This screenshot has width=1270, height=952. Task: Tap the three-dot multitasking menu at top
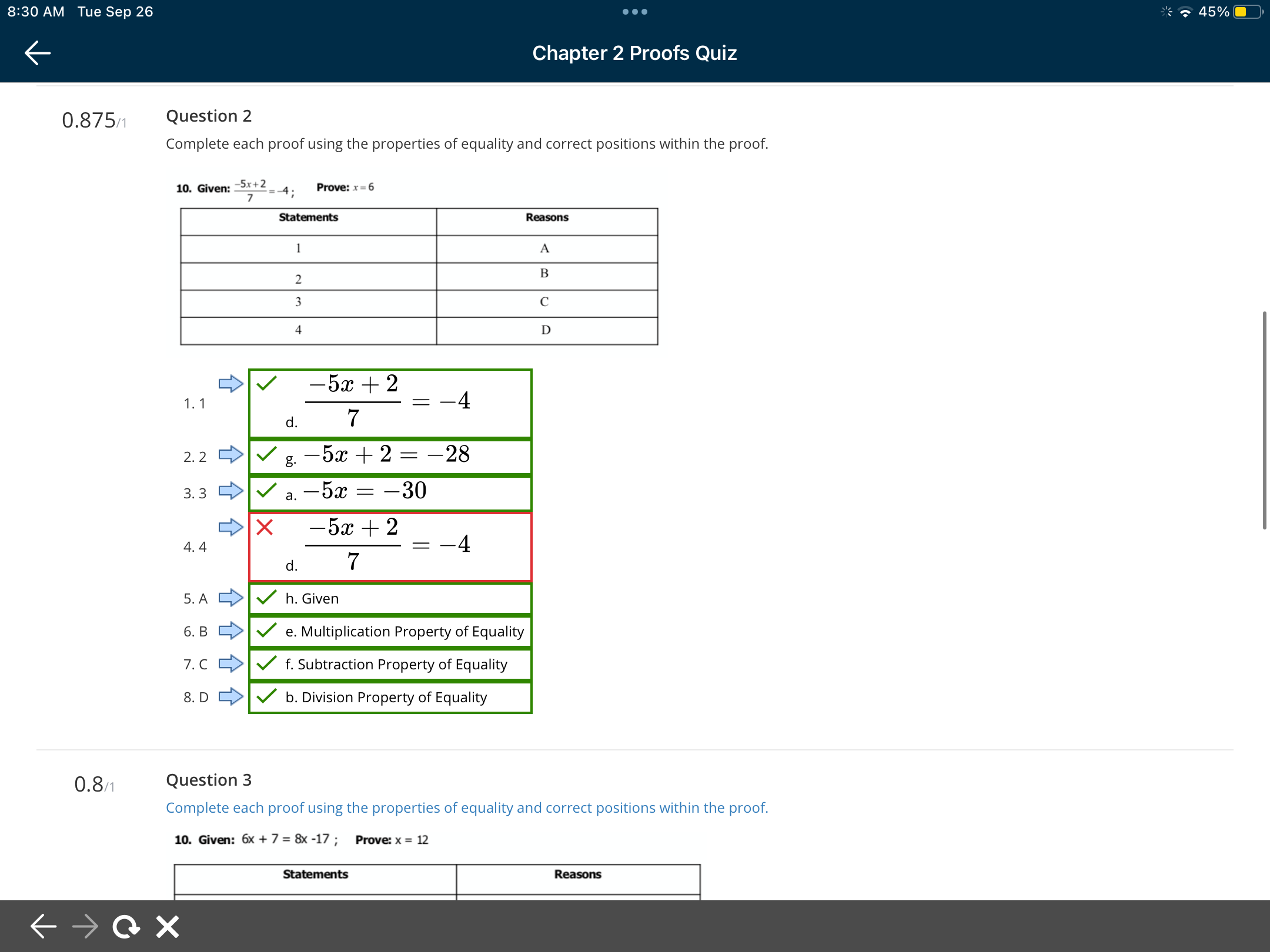click(634, 12)
